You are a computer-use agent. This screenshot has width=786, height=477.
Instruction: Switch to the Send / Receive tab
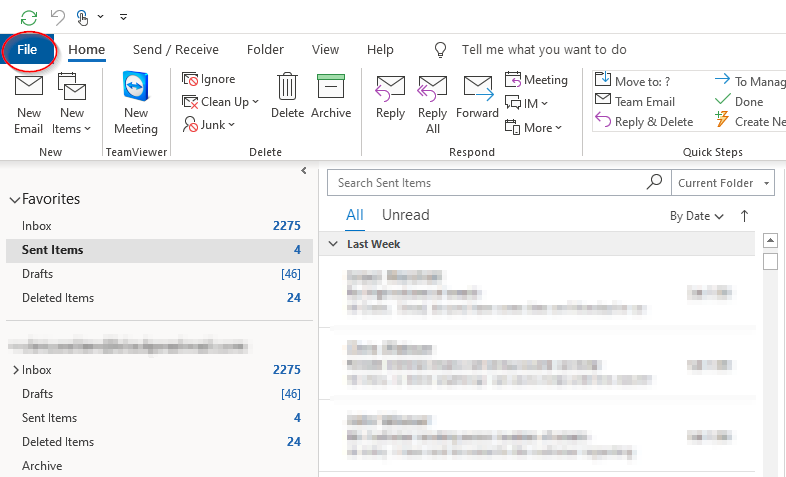coord(175,50)
